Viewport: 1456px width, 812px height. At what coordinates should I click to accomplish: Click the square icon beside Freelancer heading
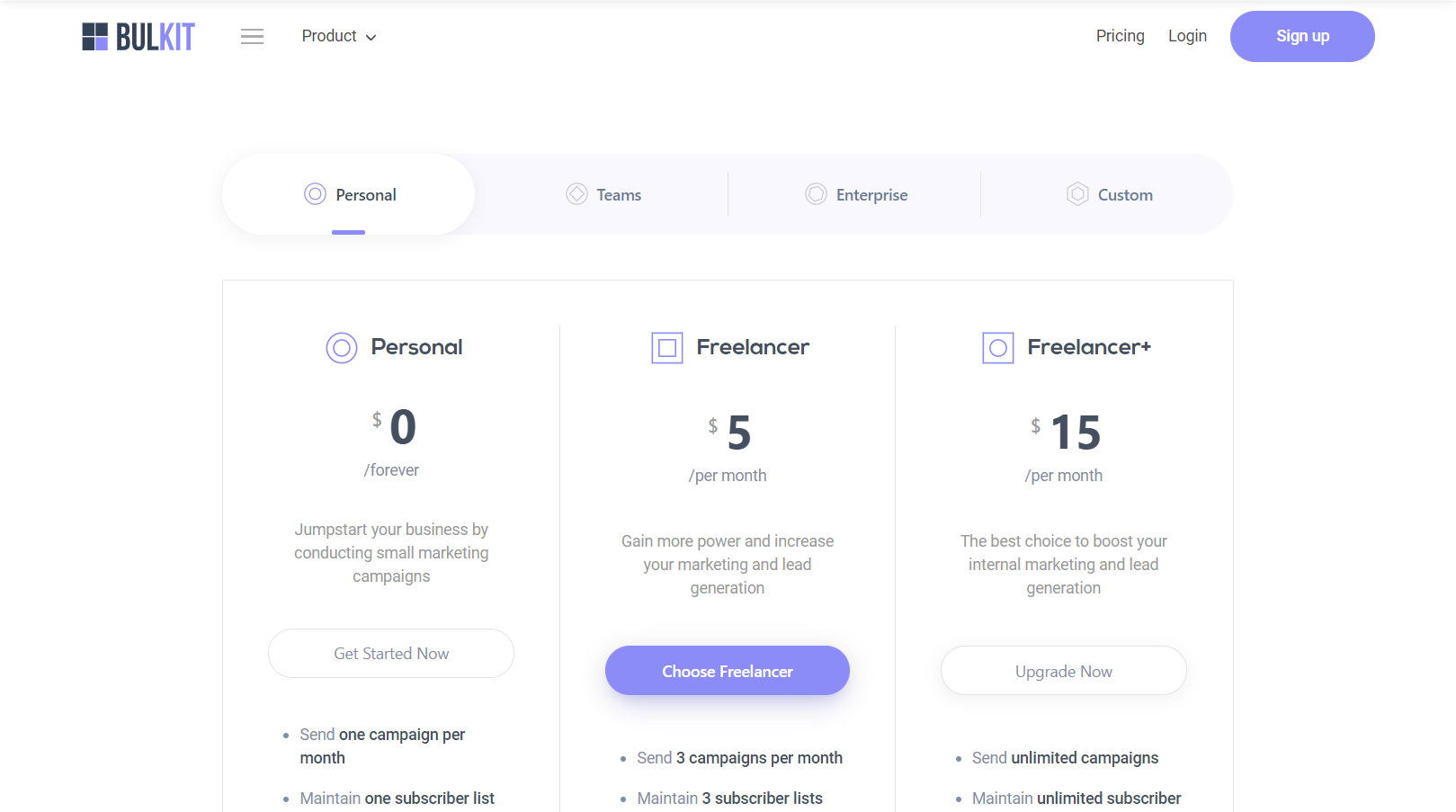click(x=667, y=348)
